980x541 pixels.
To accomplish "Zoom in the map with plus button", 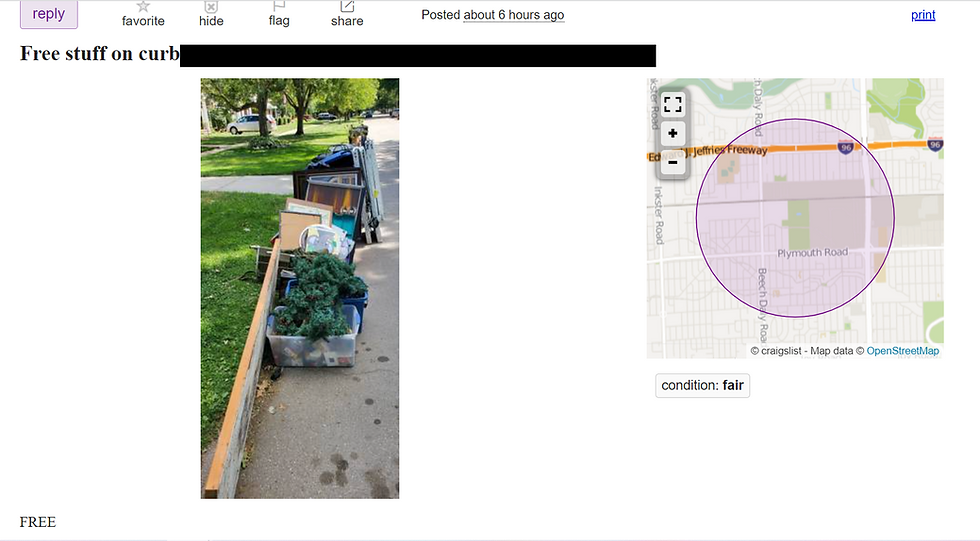I will click(672, 133).
